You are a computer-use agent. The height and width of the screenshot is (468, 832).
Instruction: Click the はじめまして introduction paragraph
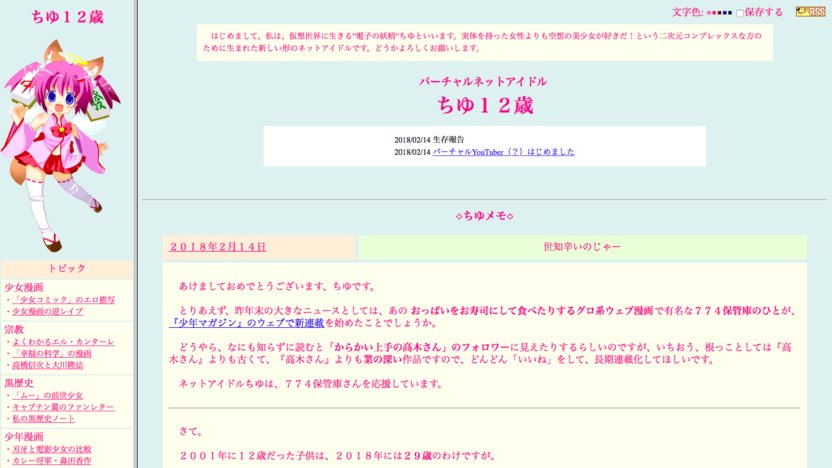click(483, 42)
